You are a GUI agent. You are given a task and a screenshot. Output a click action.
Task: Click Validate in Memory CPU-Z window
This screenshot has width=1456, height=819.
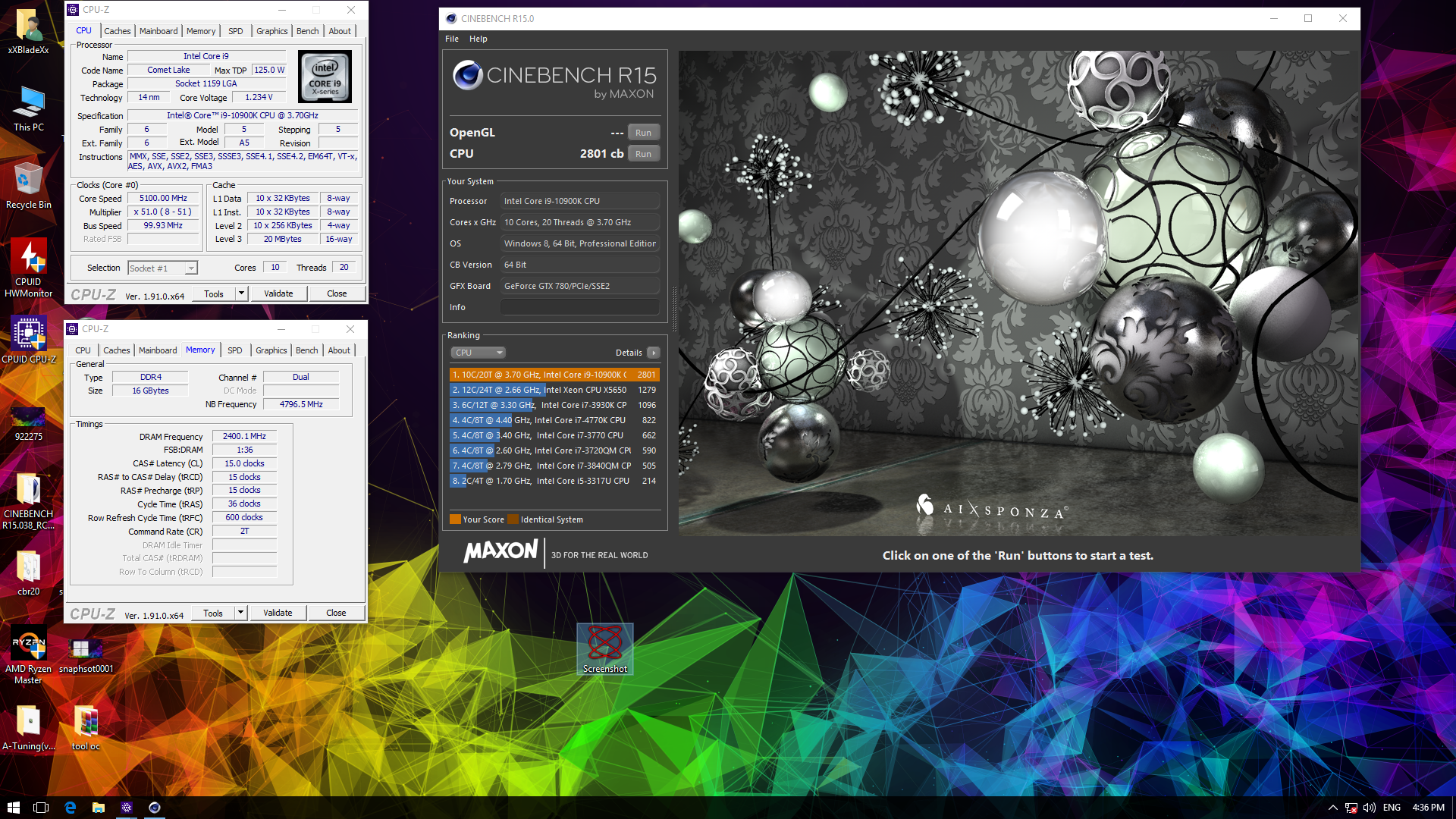point(278,613)
